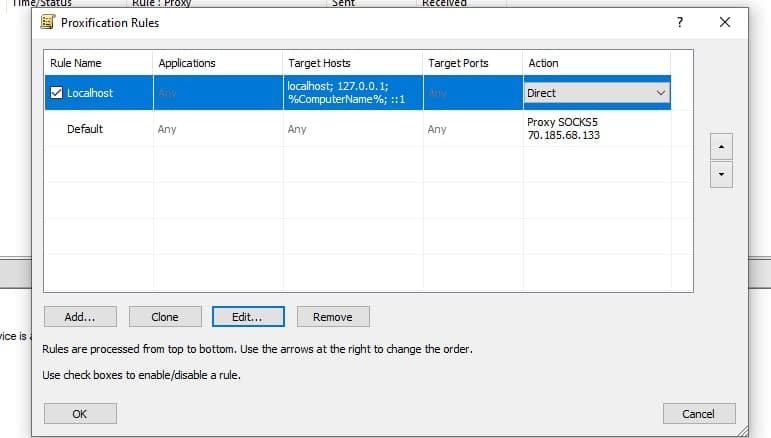Open the Action dropdown showing Direct

(x=660, y=93)
